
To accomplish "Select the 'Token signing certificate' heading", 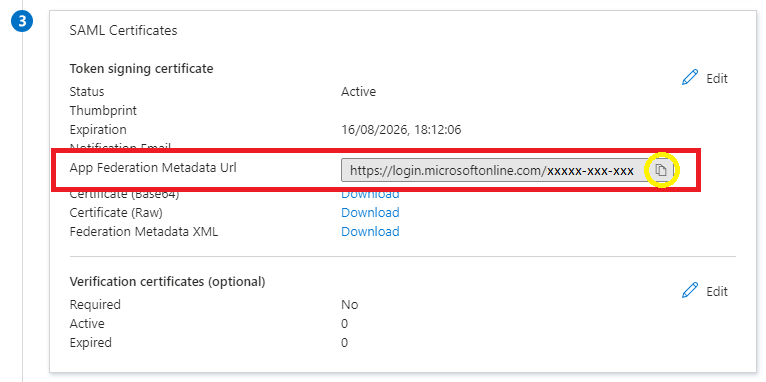I will coord(142,69).
